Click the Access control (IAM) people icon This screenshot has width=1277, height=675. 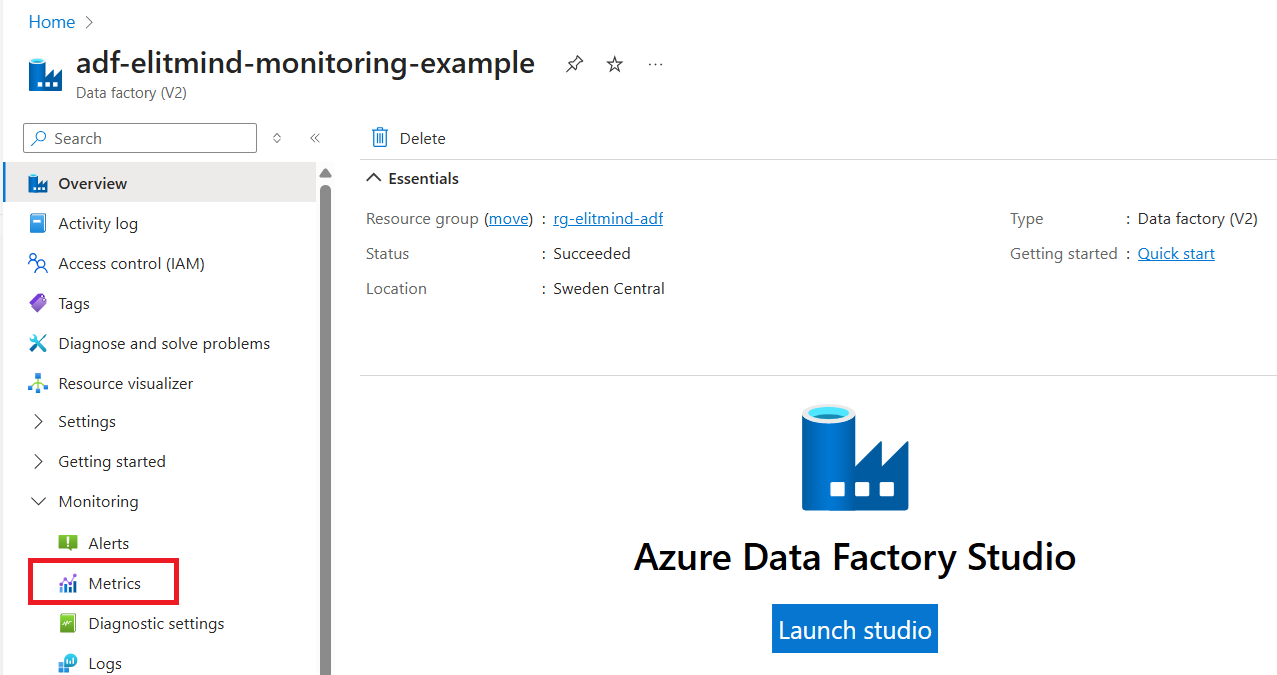[x=38, y=263]
